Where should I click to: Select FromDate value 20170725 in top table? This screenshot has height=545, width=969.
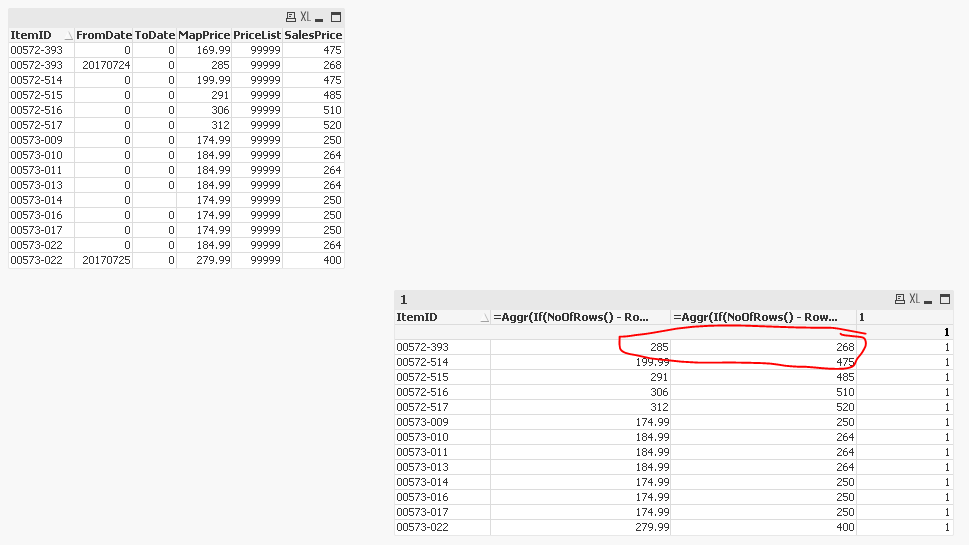point(104,260)
